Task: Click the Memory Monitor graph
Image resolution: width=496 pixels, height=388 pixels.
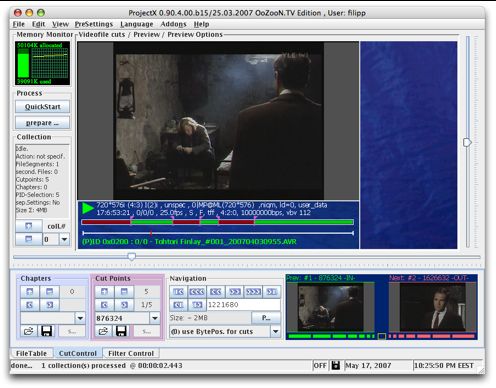Action: click(x=42, y=63)
